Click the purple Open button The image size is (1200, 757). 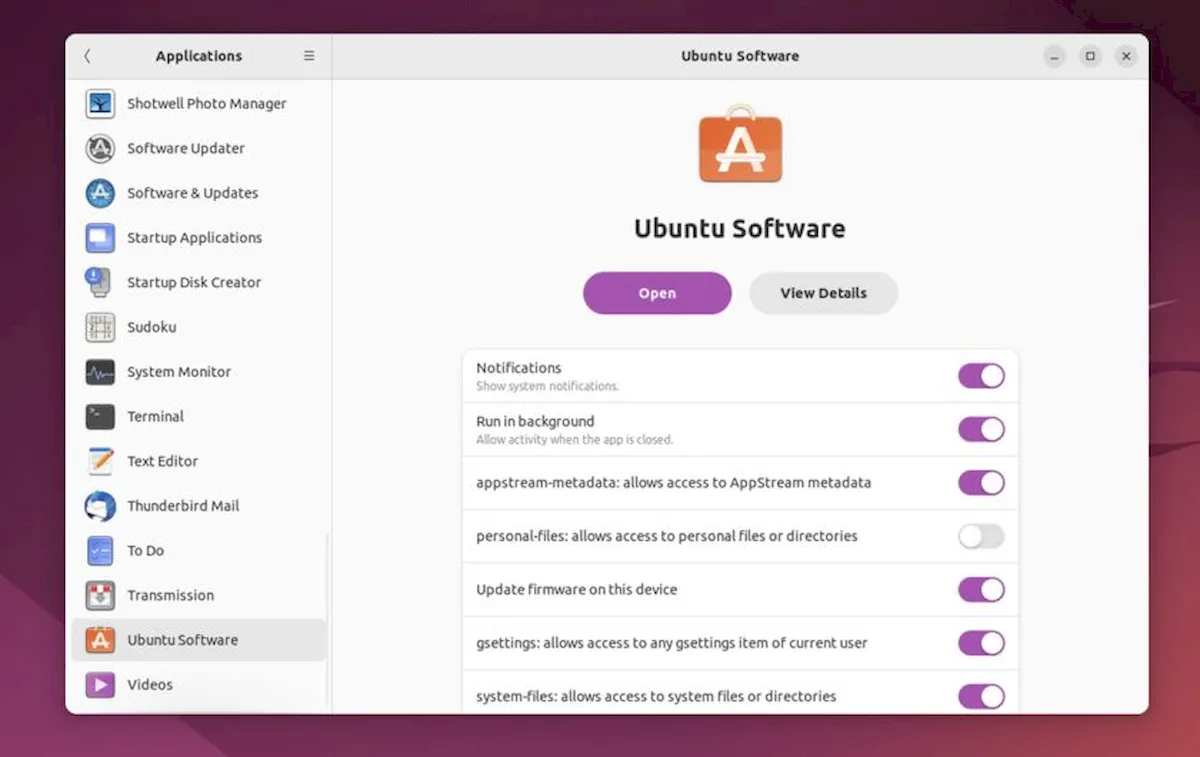(657, 293)
